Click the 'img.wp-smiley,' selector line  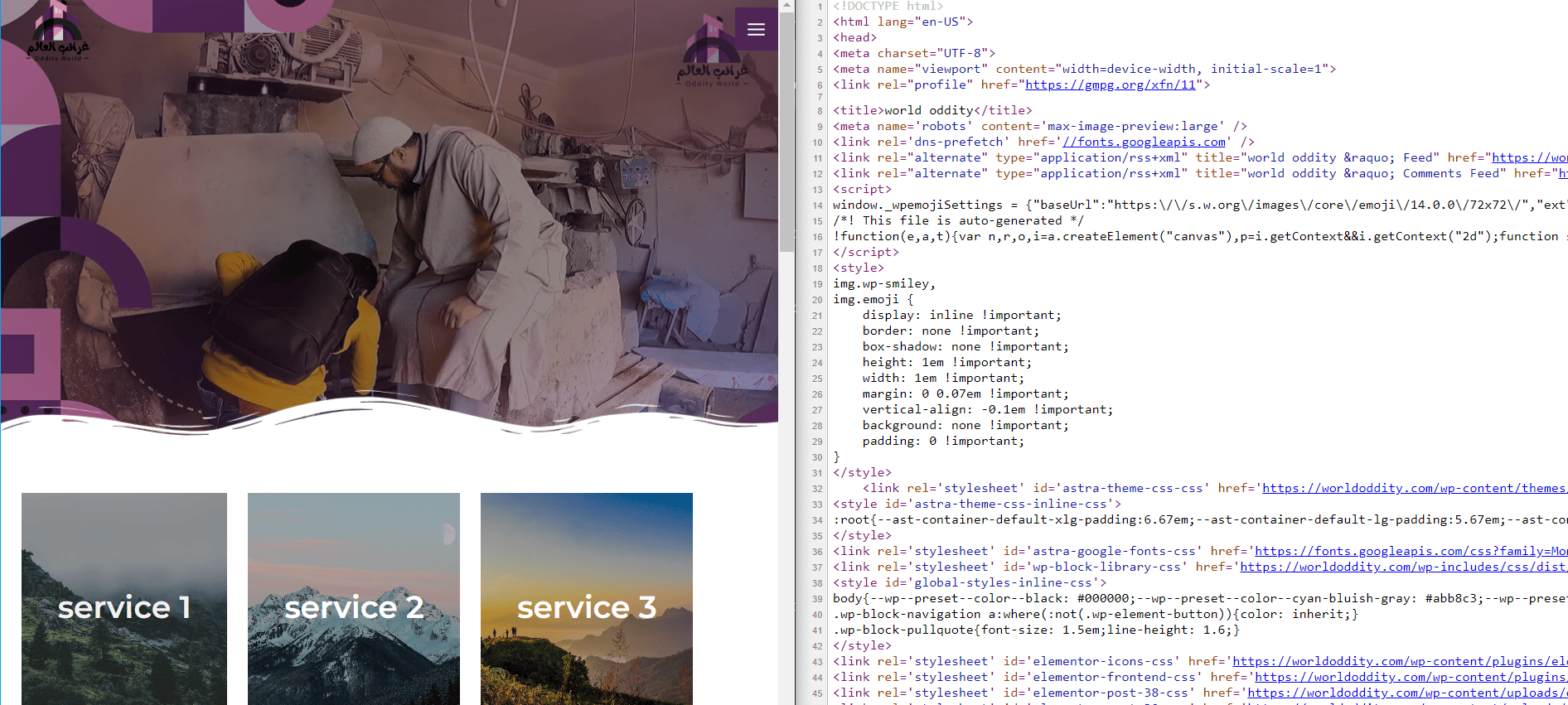click(x=884, y=283)
